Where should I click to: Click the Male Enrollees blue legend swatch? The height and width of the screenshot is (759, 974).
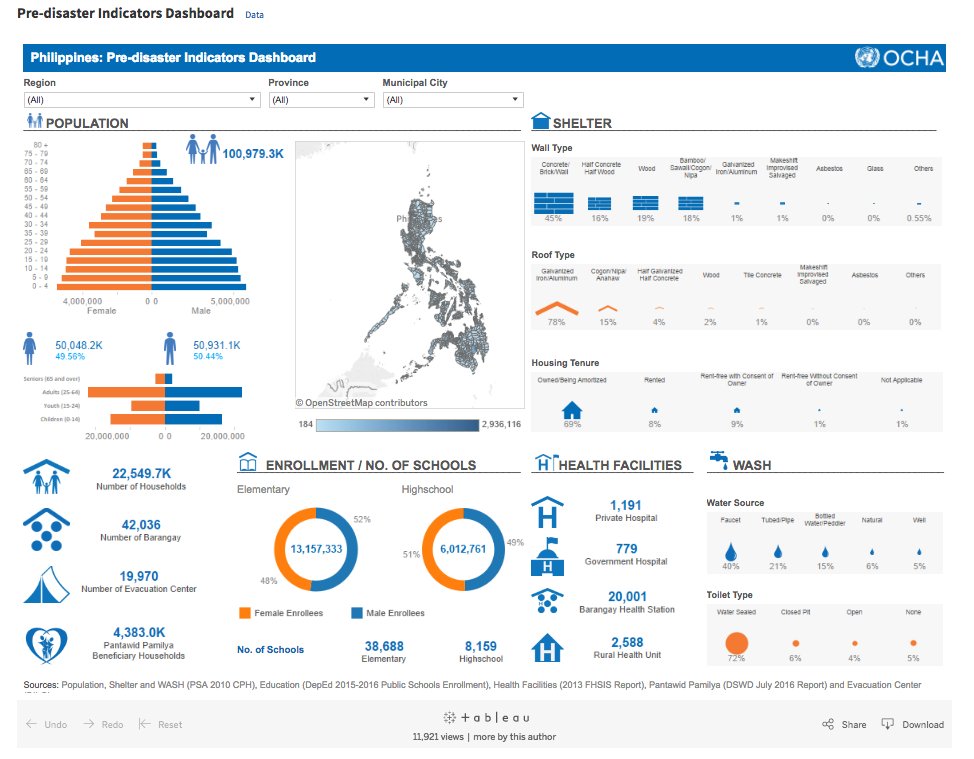pyautogui.click(x=357, y=613)
